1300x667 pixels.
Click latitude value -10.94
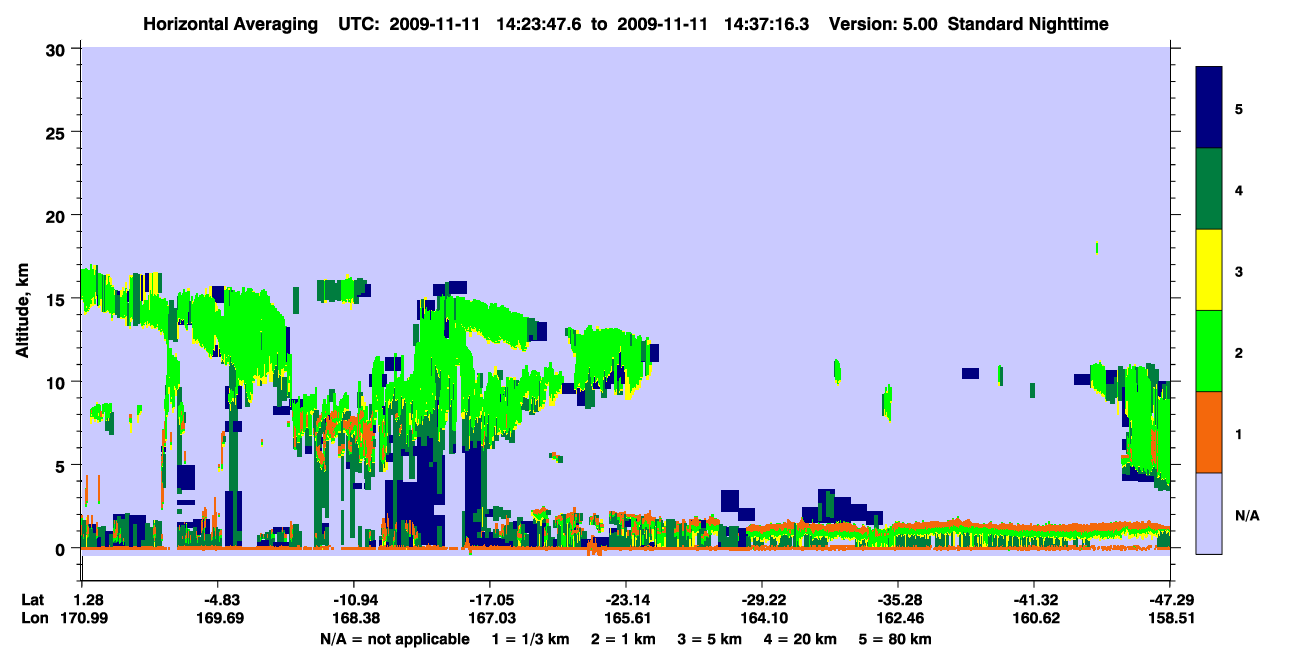[x=354, y=600]
